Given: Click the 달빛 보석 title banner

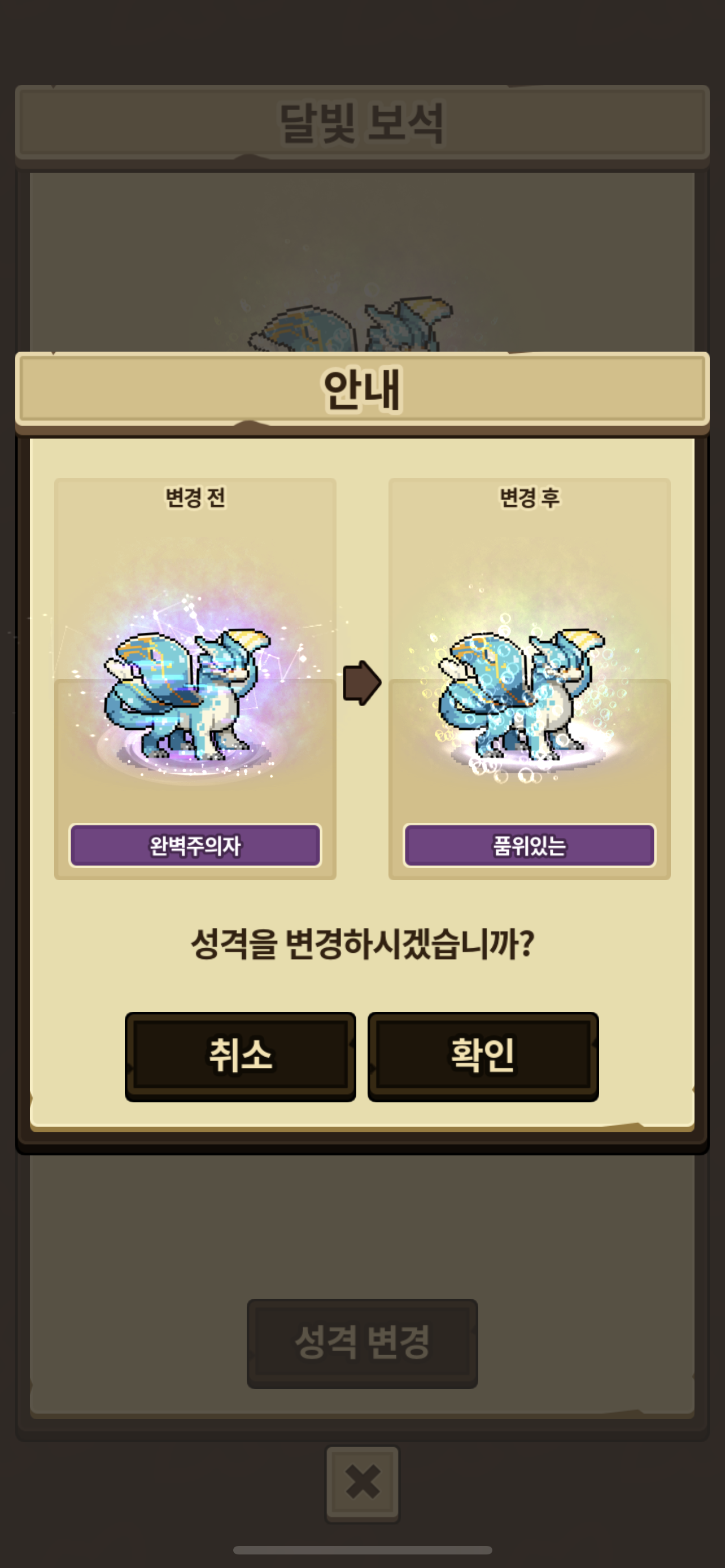Looking at the screenshot, I should 362,124.
